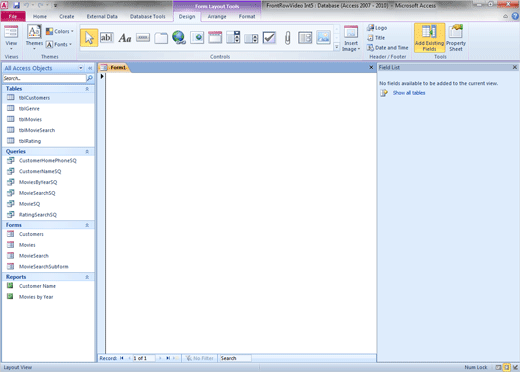The image size is (520, 372).
Task: Switch to Design View in status bar
Action: coord(515,367)
